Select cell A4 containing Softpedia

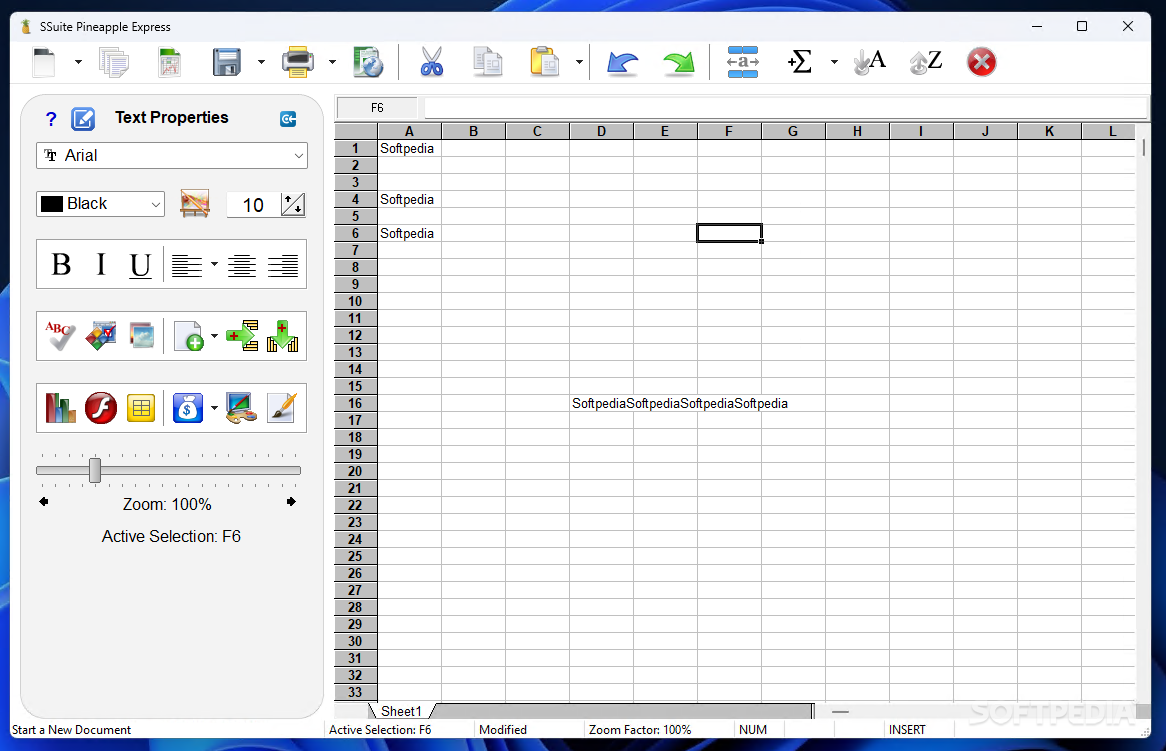coord(410,199)
